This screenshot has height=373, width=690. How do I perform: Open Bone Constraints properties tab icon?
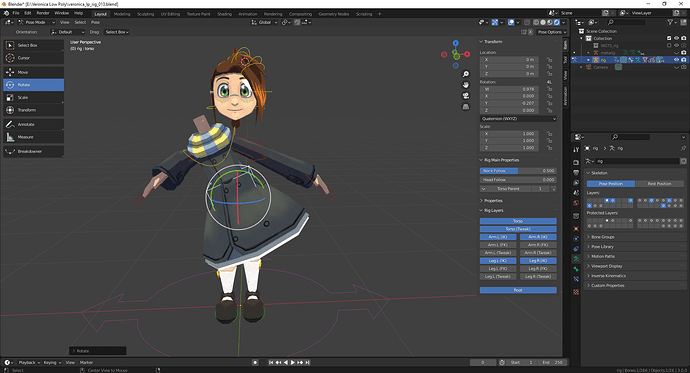(x=576, y=279)
